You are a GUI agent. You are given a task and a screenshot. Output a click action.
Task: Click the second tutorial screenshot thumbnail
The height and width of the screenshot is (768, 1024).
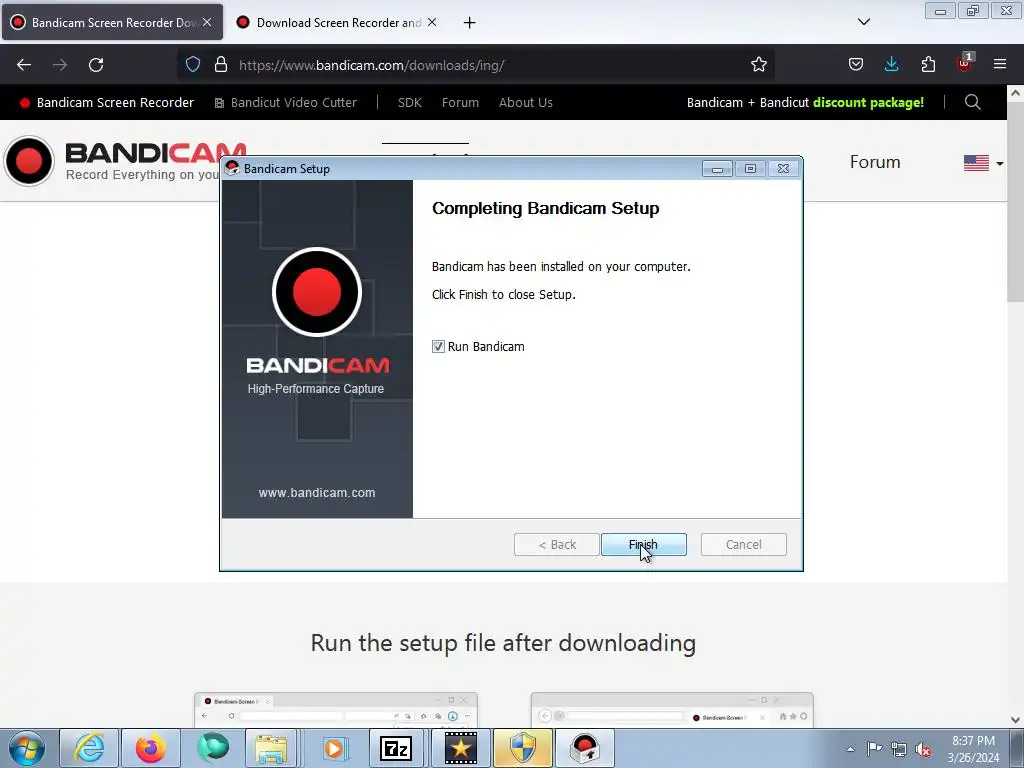tap(672, 710)
